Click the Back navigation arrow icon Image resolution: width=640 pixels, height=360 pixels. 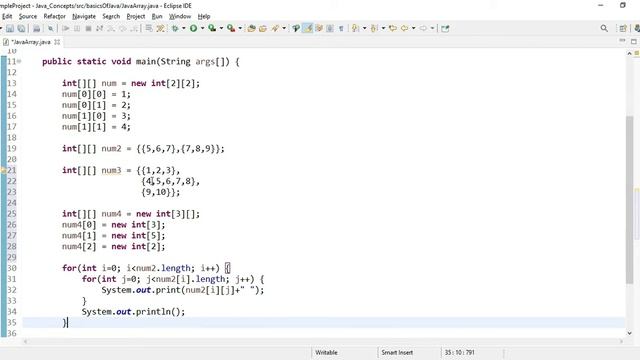(x=404, y=29)
